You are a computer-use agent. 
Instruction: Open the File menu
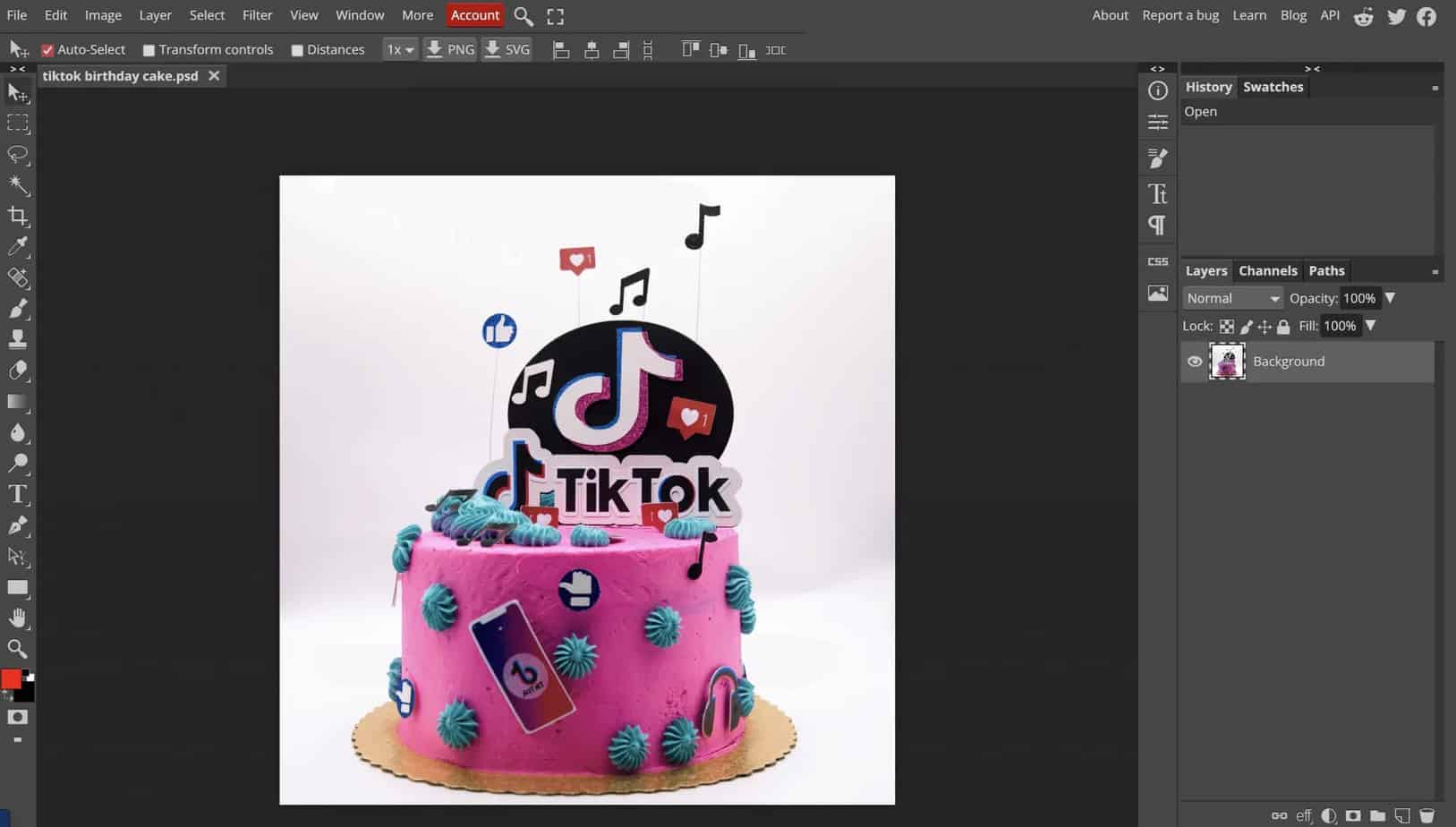pos(17,15)
